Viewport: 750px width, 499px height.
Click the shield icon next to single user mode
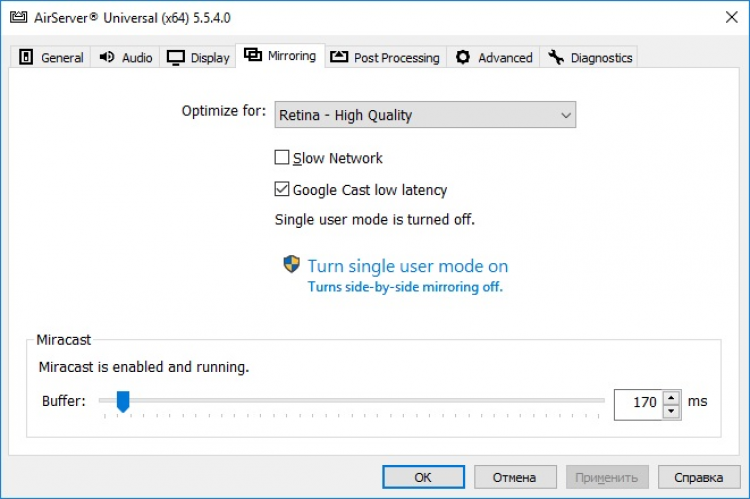291,264
